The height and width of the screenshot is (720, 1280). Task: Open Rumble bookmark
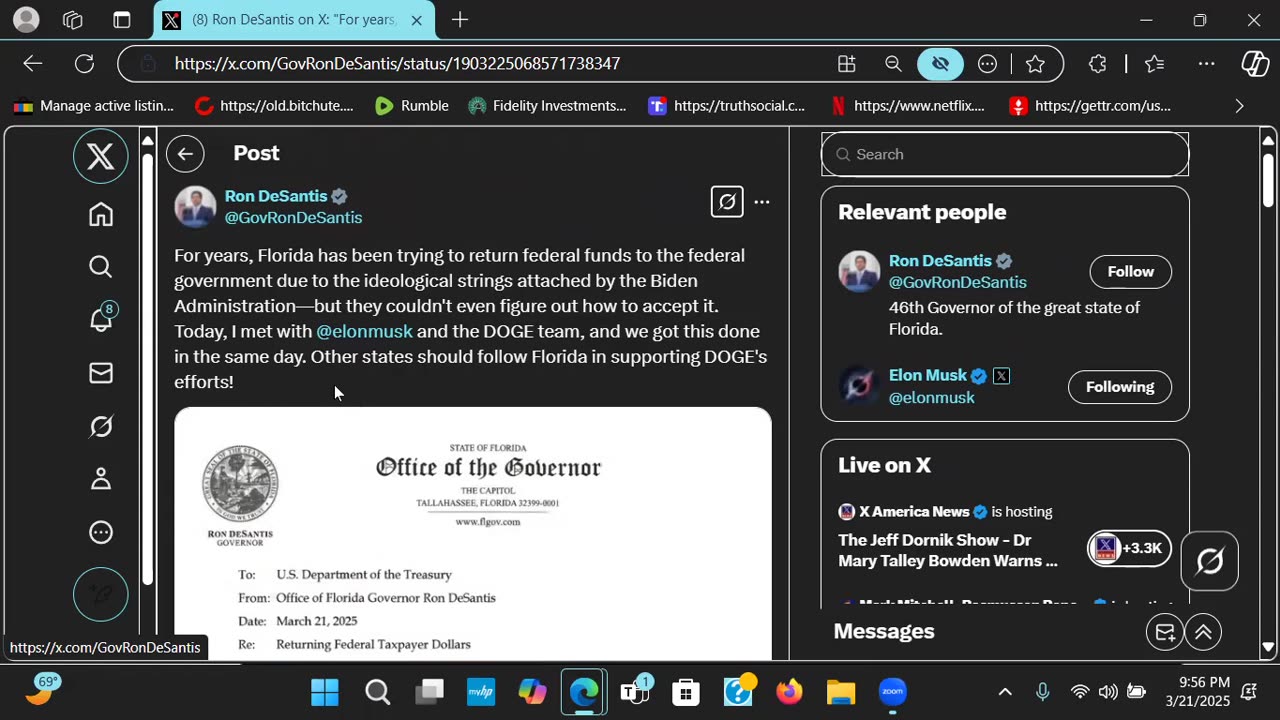click(x=412, y=106)
